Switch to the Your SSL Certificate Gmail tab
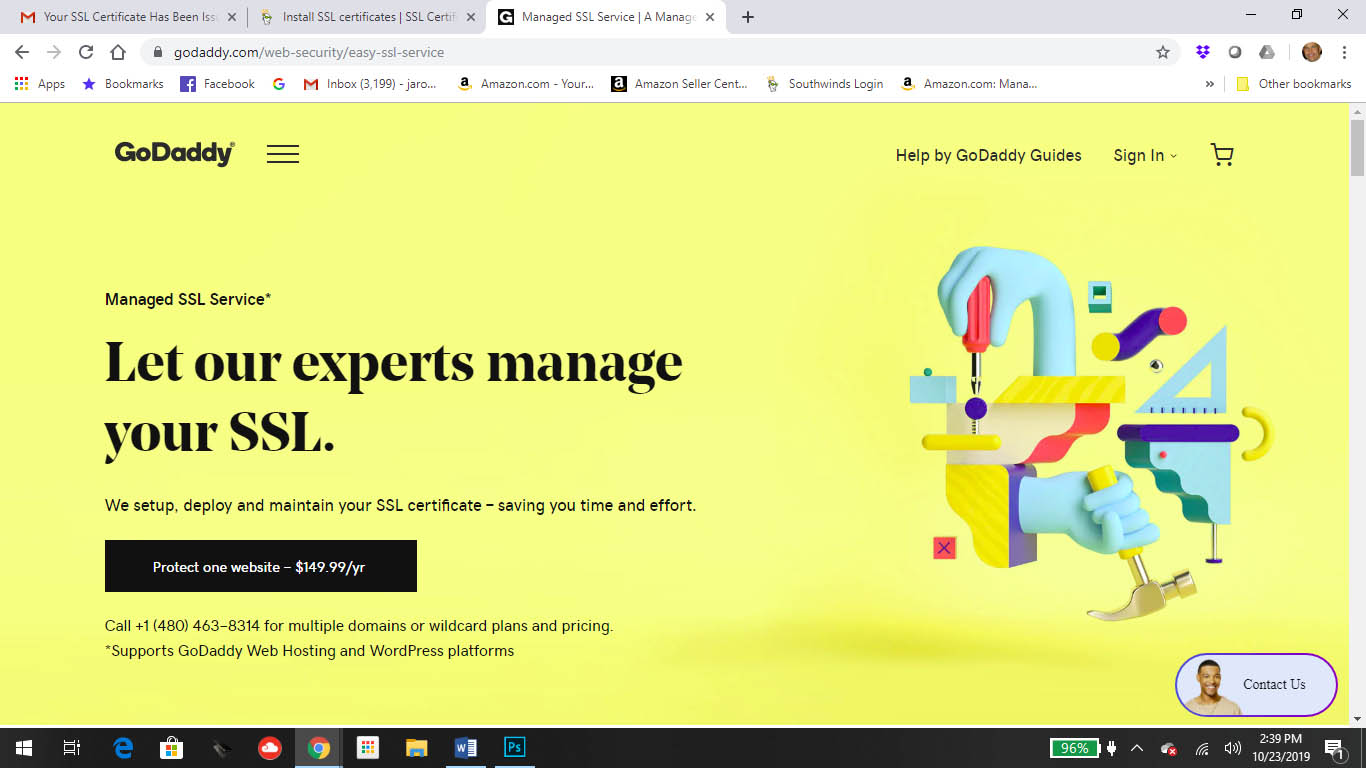The width and height of the screenshot is (1366, 768). click(x=129, y=17)
